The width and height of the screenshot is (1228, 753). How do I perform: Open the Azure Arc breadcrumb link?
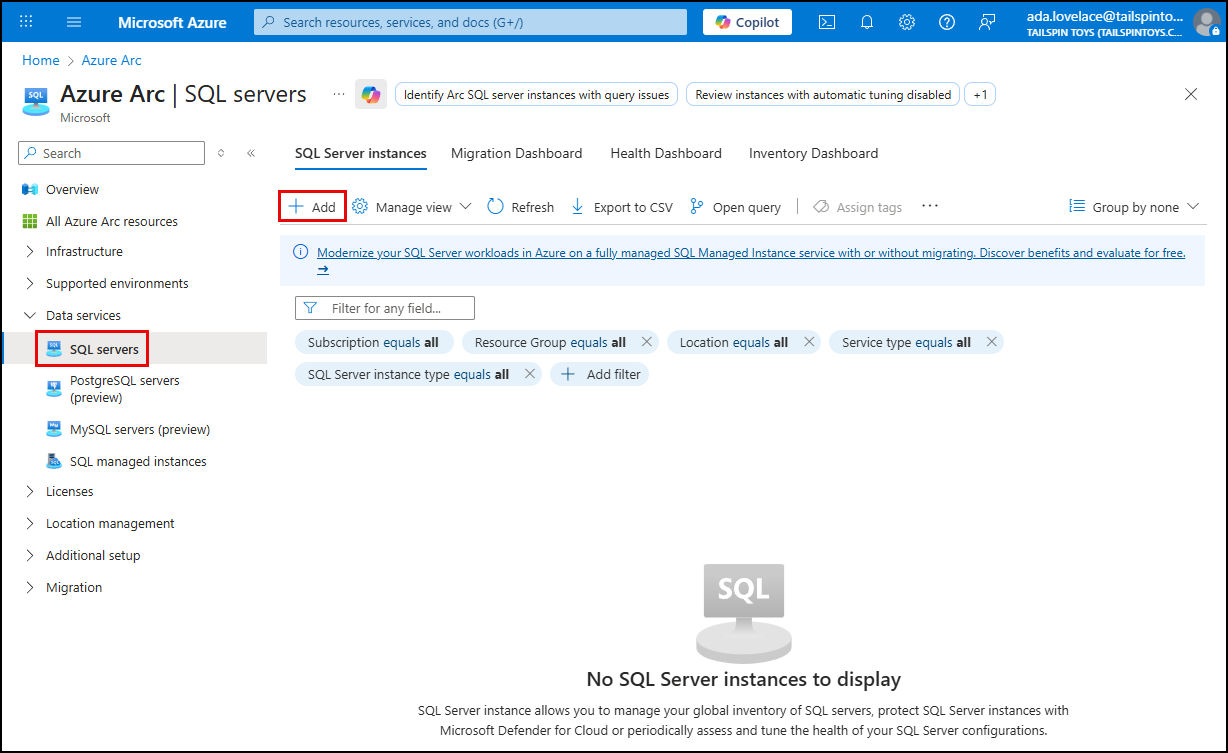tap(111, 60)
